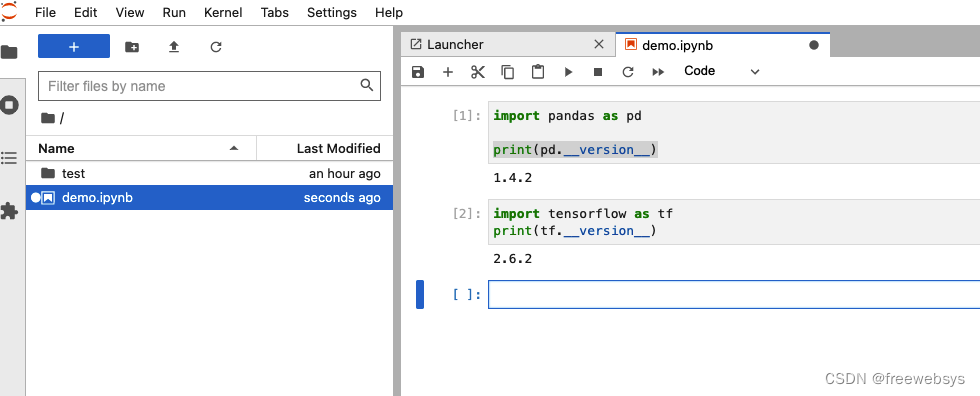Open the Help menu
The image size is (980, 396).
[x=389, y=12]
